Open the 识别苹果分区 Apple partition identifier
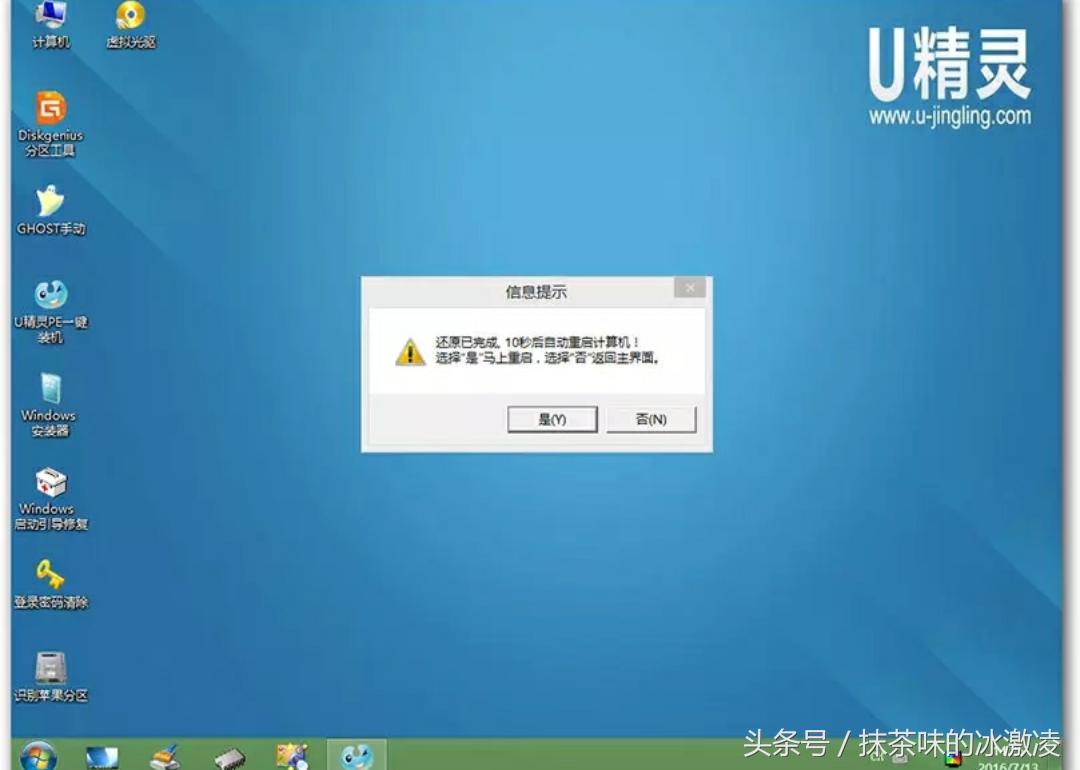The height and width of the screenshot is (770, 1080). pos(47,665)
